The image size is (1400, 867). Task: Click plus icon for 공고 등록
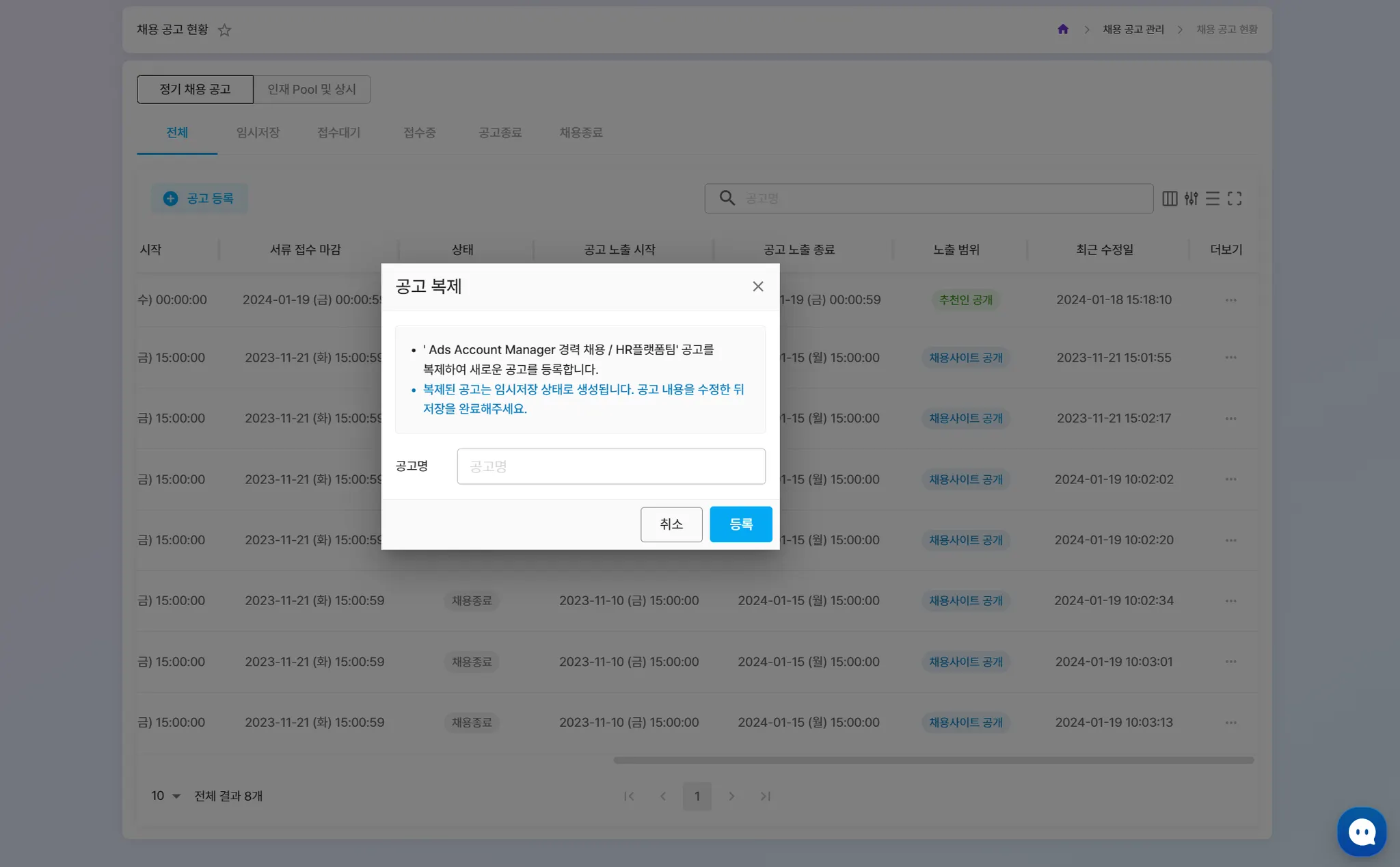(x=170, y=198)
